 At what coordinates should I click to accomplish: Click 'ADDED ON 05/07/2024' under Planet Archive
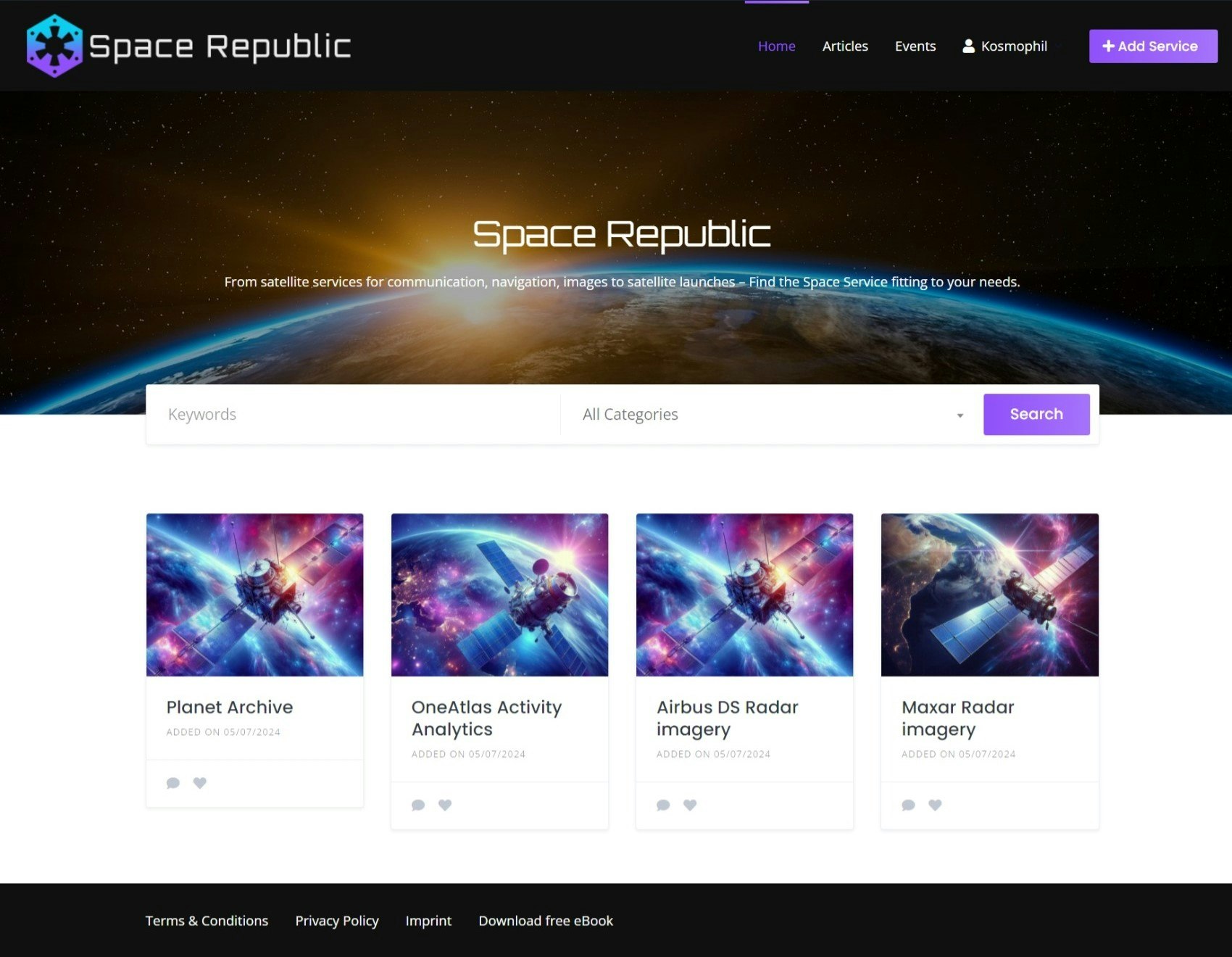pos(223,732)
